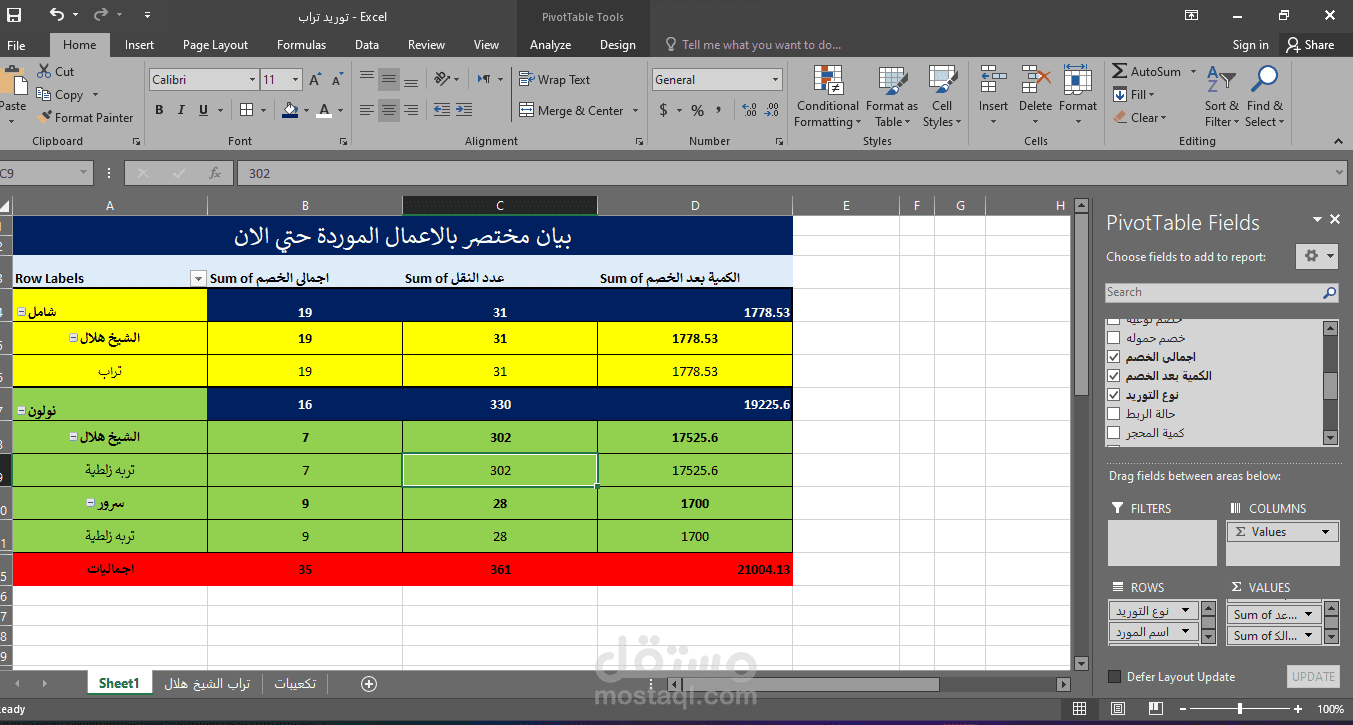
Task: Click the Undo arrow in the title bar
Action: coord(56,15)
